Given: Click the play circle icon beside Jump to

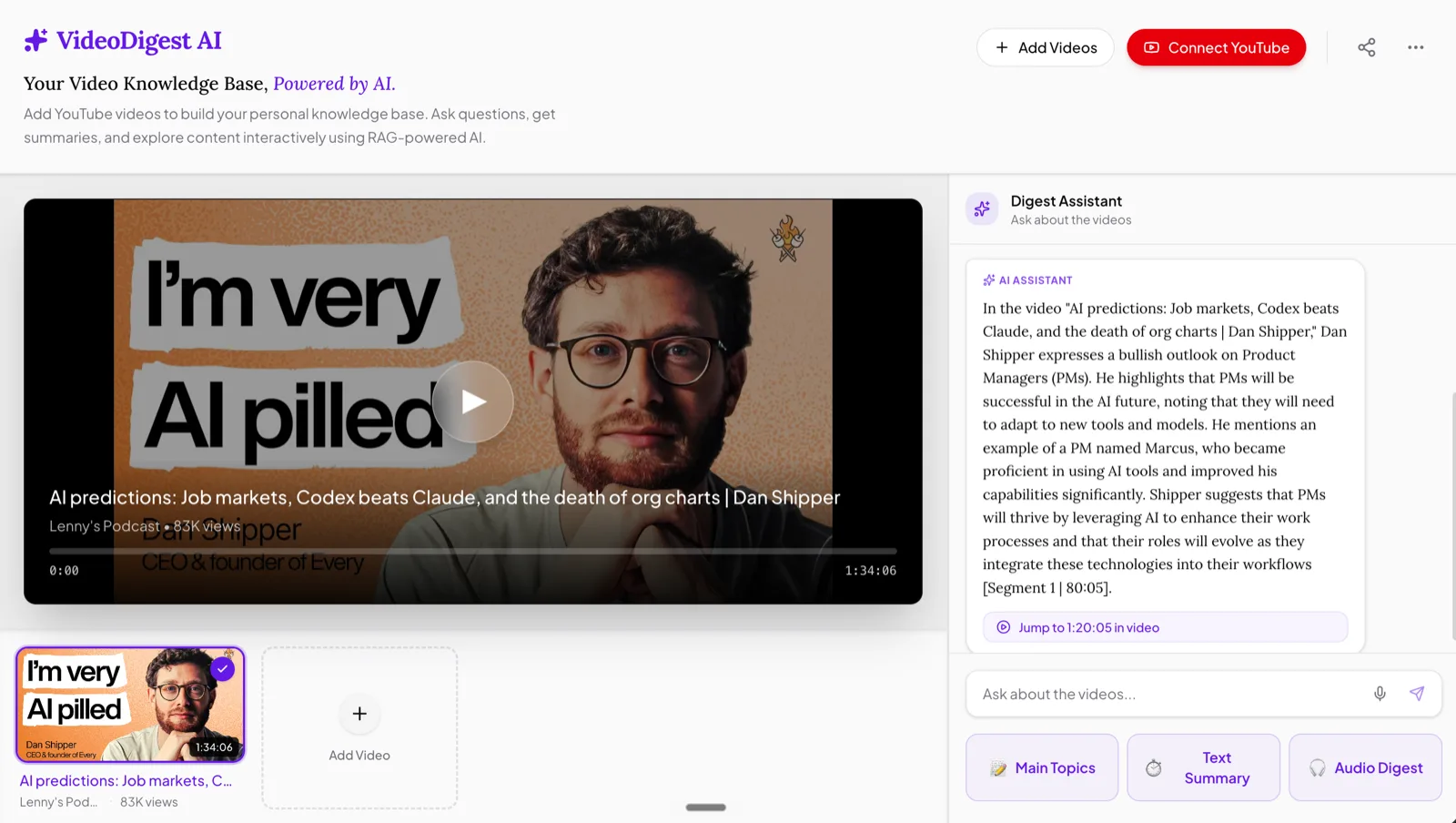Looking at the screenshot, I should (x=1004, y=627).
